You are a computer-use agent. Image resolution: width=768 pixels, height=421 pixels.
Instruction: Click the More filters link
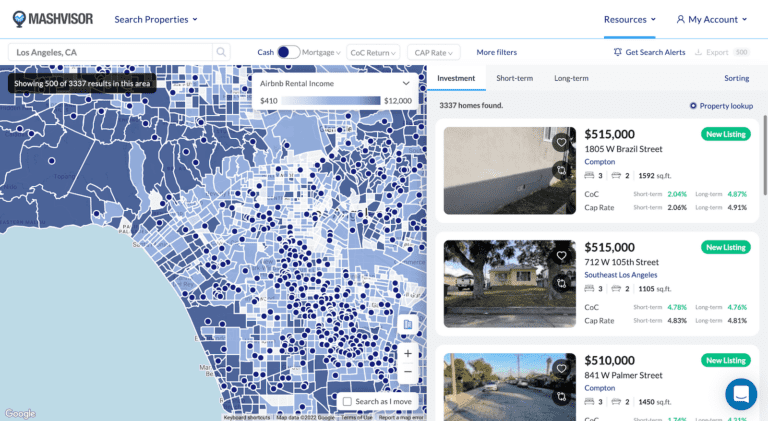[x=496, y=52]
